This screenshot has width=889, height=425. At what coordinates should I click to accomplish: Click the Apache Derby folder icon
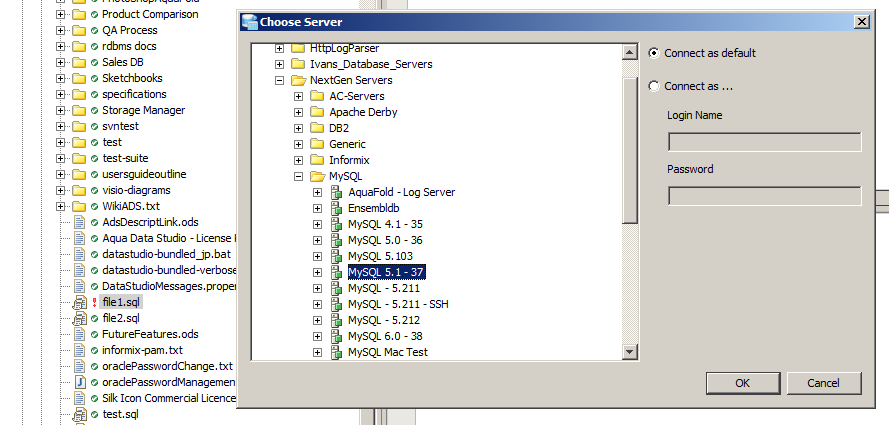click(x=318, y=112)
